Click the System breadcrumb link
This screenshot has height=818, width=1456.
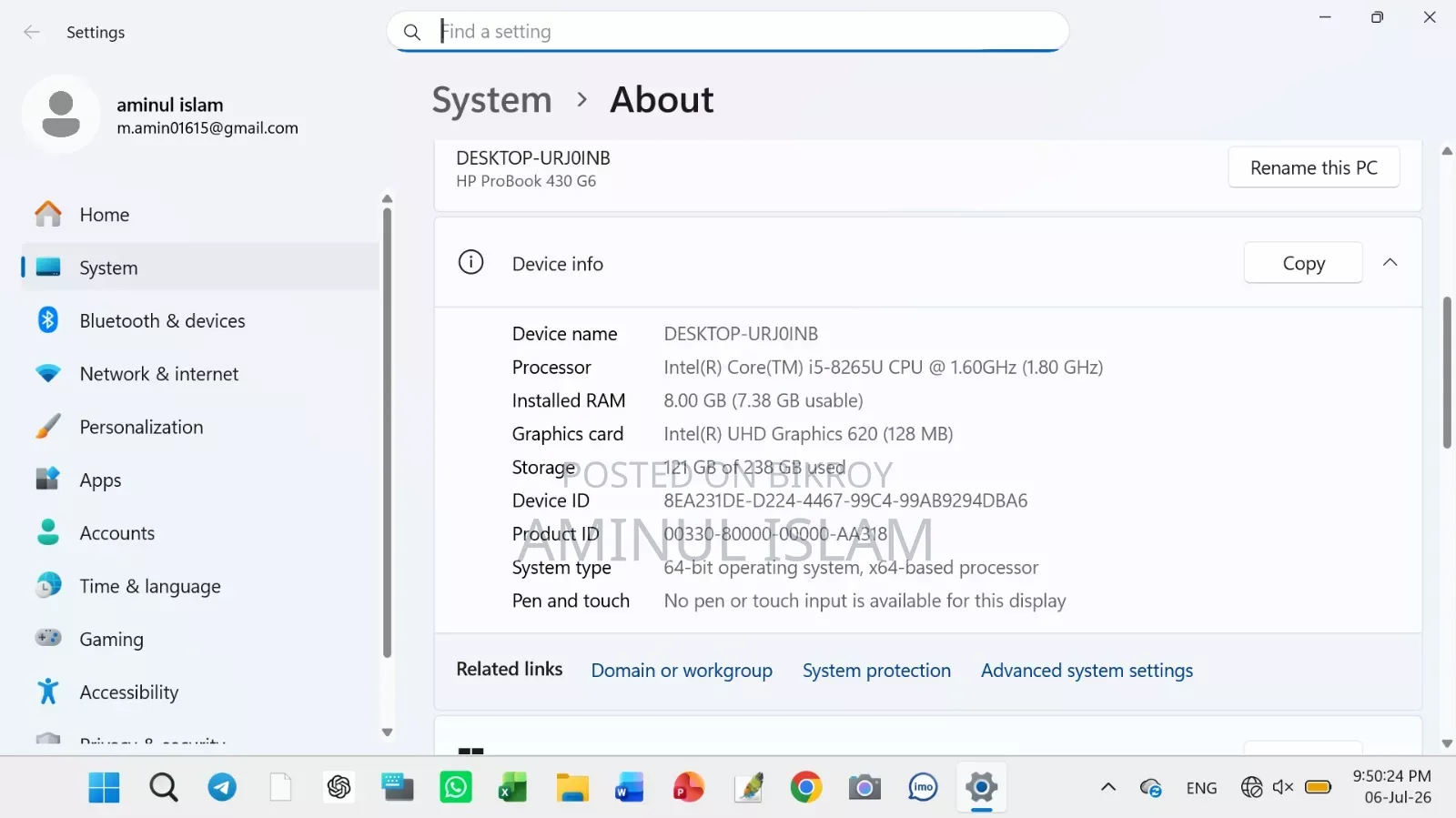(491, 100)
